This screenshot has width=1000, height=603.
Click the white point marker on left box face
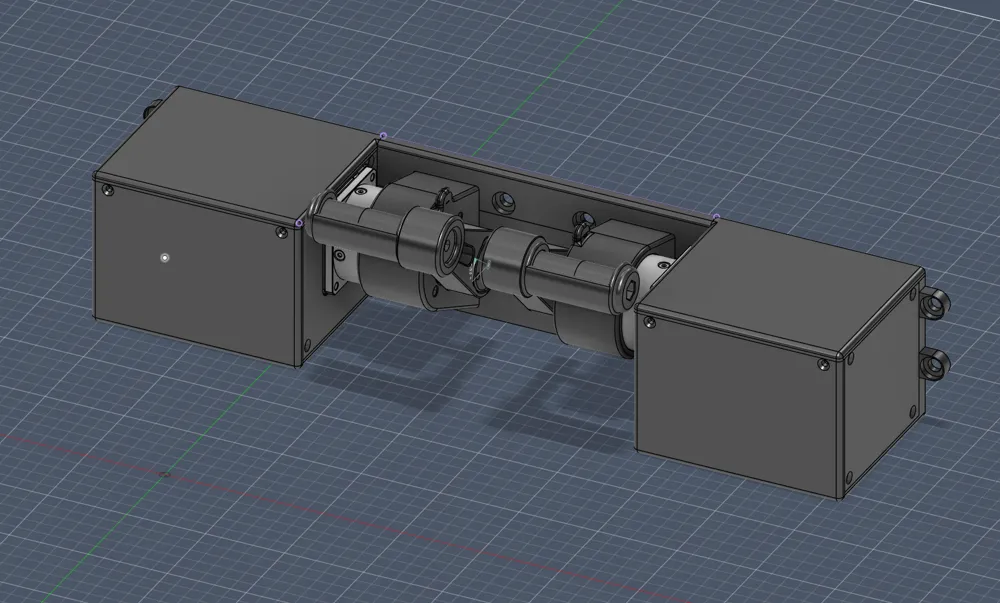[x=165, y=258]
